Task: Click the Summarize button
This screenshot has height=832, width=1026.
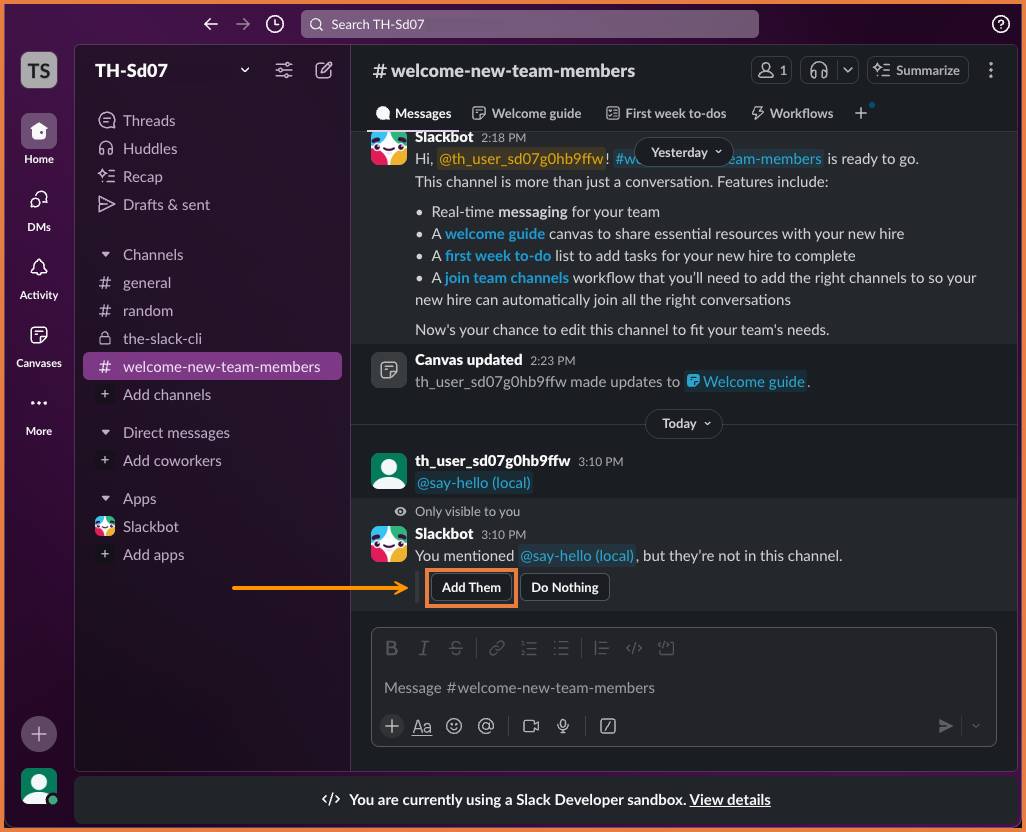Action: (918, 71)
